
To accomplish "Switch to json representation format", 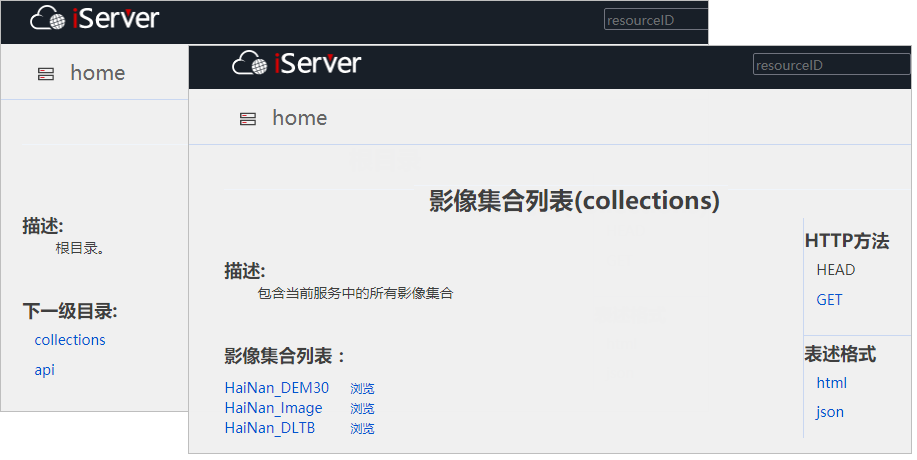I will [x=830, y=412].
